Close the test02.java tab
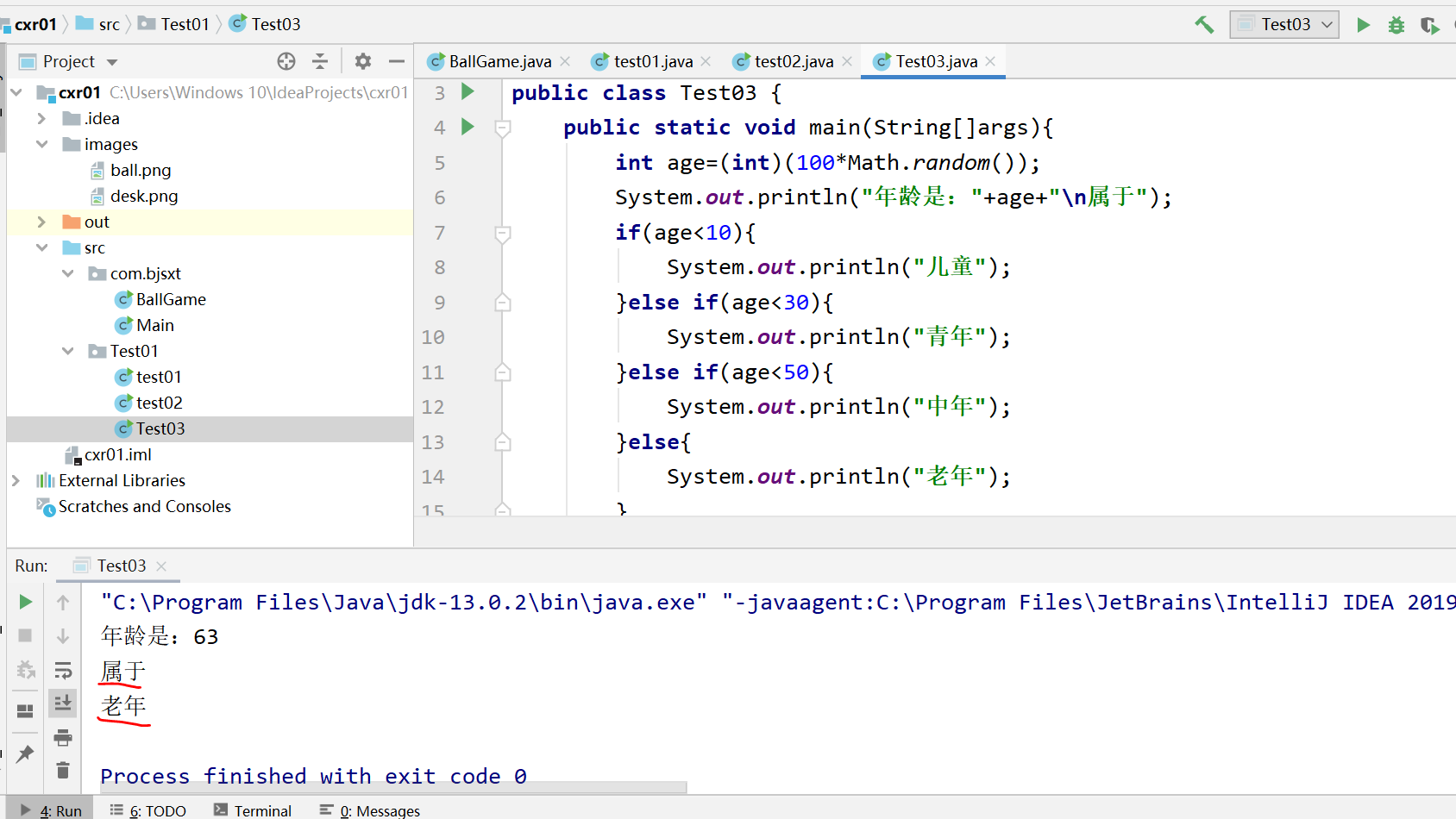Screen dimensions: 1456x819 coord(847,61)
